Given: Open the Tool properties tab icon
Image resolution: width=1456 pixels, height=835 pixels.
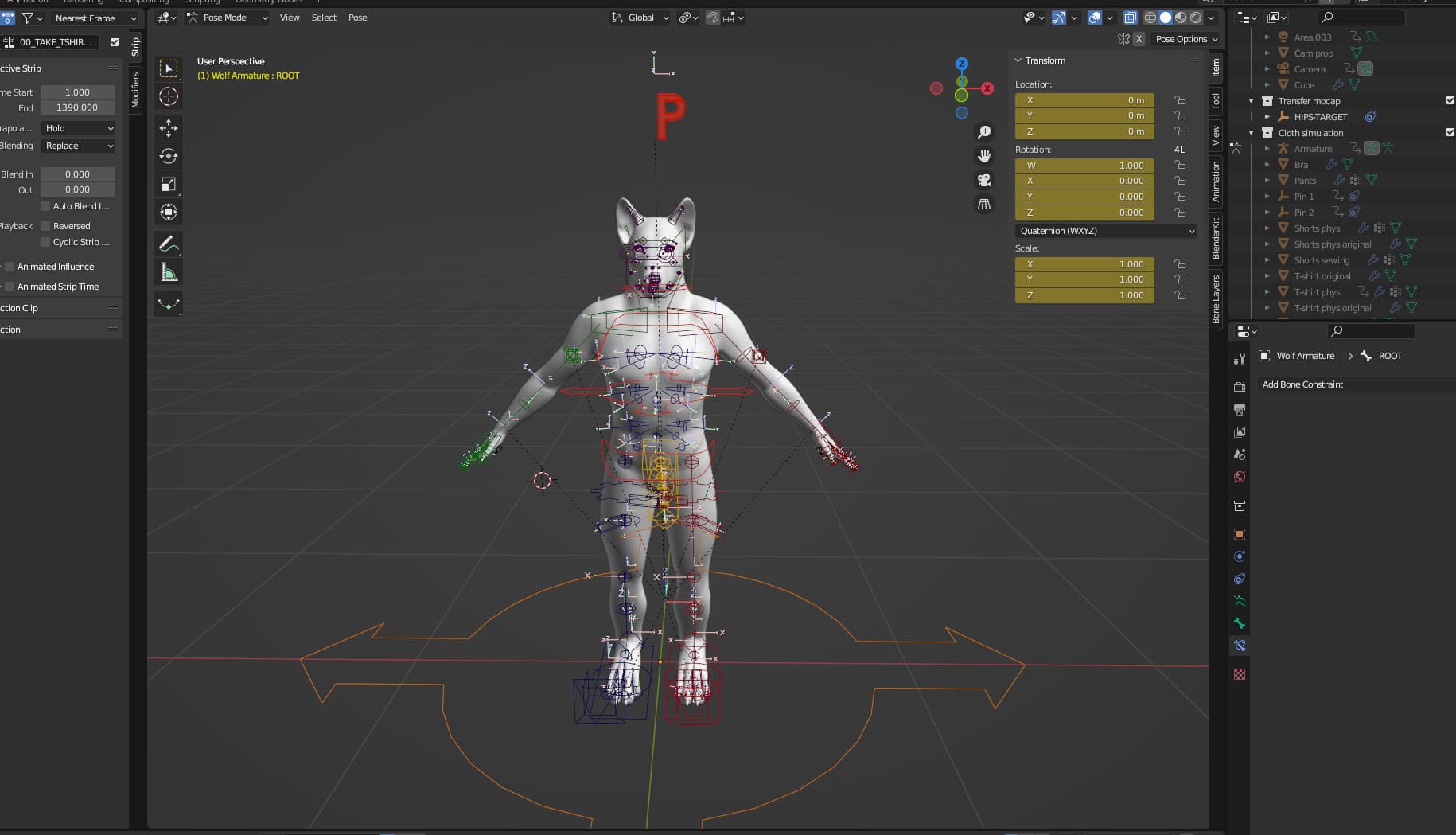Looking at the screenshot, I should point(1239,359).
